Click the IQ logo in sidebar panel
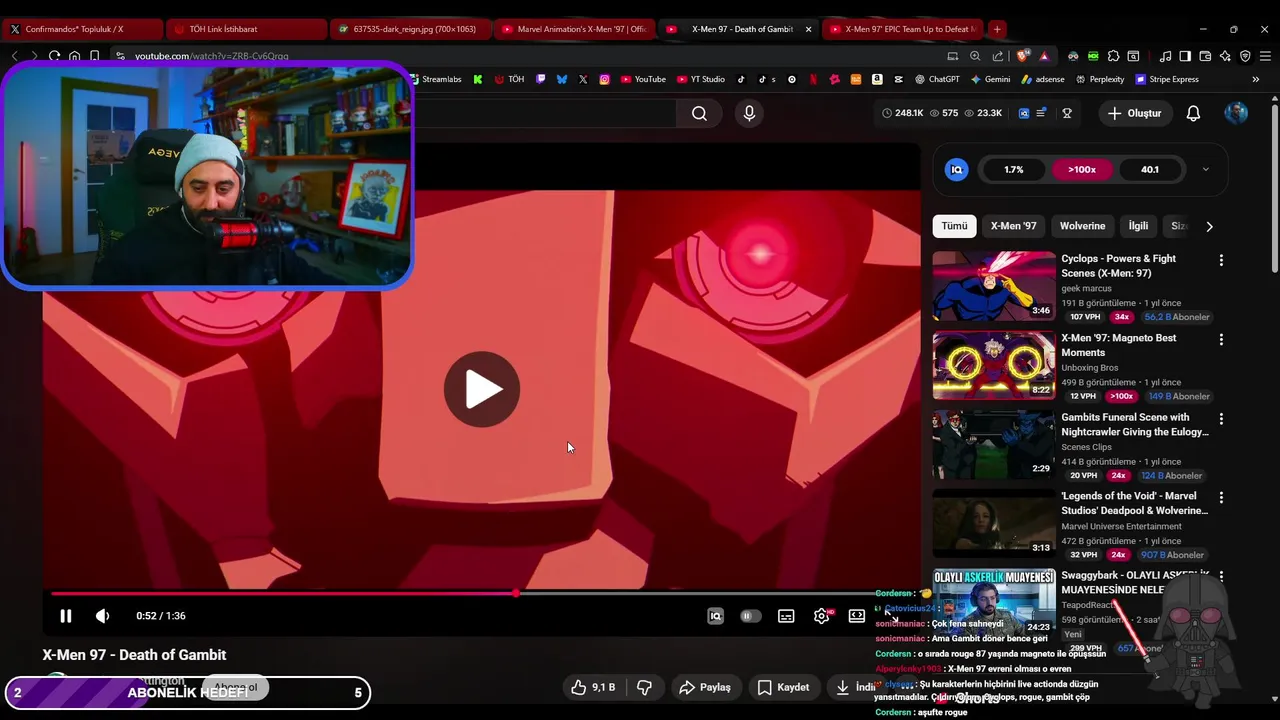Viewport: 1280px width, 720px height. click(956, 169)
